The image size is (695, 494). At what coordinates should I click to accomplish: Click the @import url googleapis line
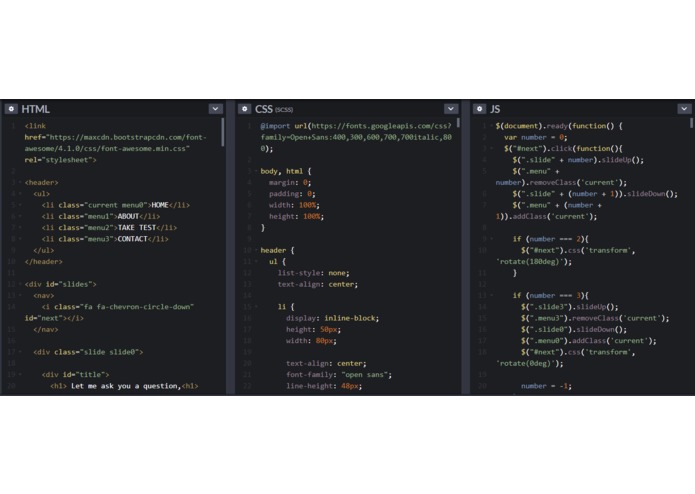click(356, 137)
